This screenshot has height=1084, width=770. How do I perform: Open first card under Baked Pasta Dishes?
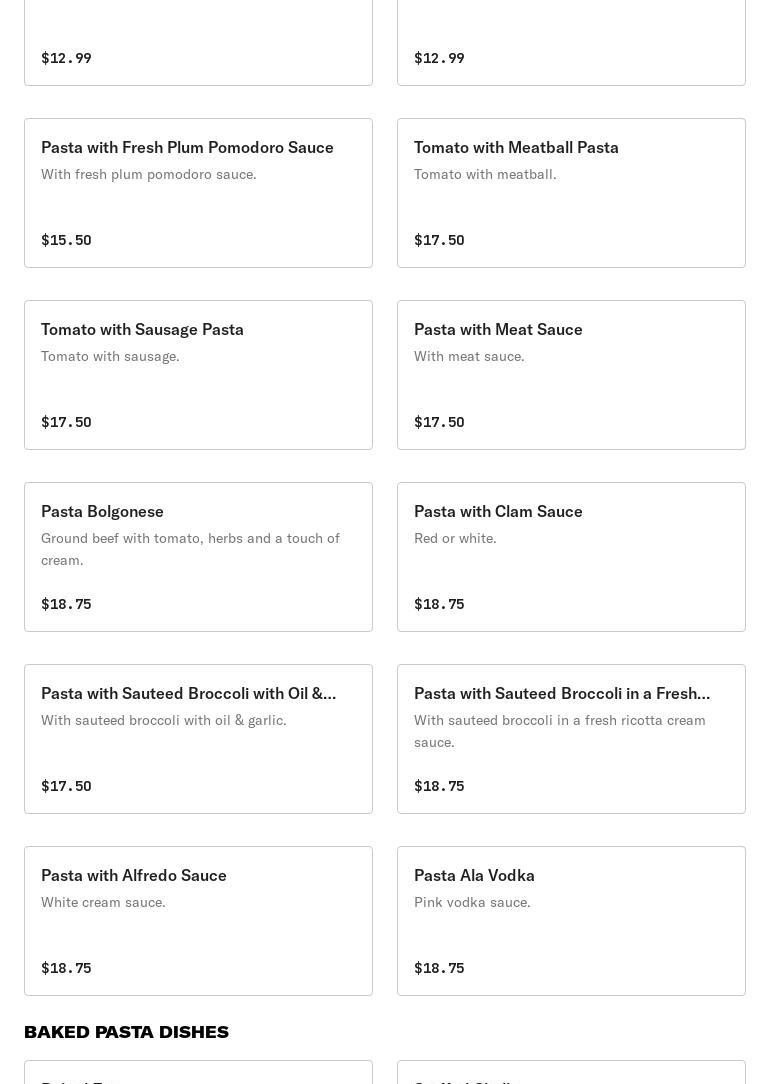pyautogui.click(x=198, y=1073)
